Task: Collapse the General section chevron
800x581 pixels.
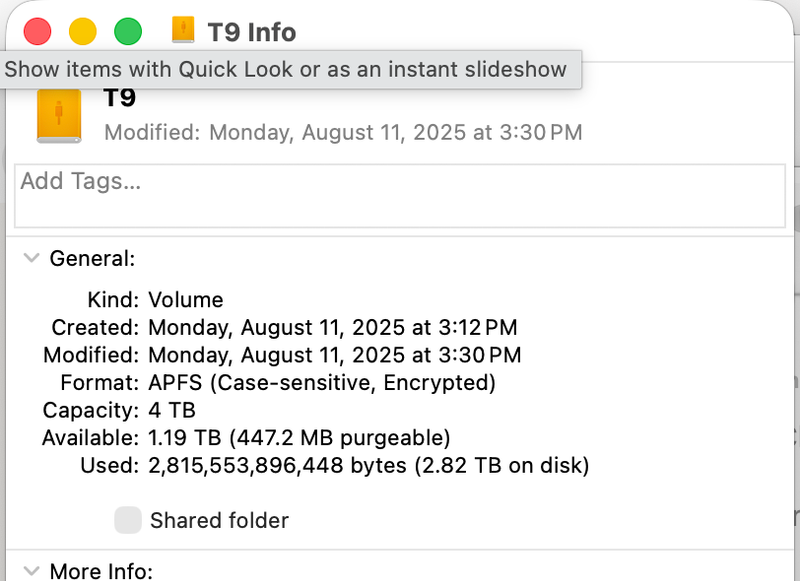Action: click(31, 258)
